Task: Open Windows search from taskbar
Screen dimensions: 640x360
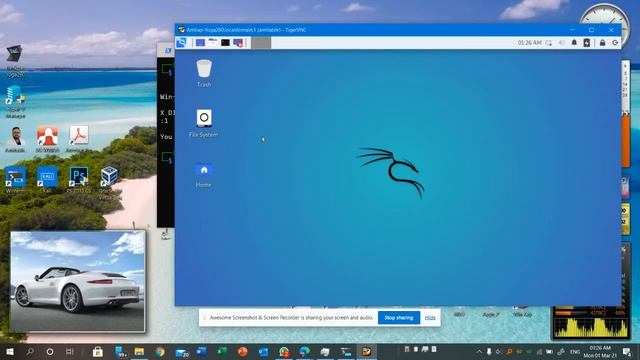Action: 30,351
